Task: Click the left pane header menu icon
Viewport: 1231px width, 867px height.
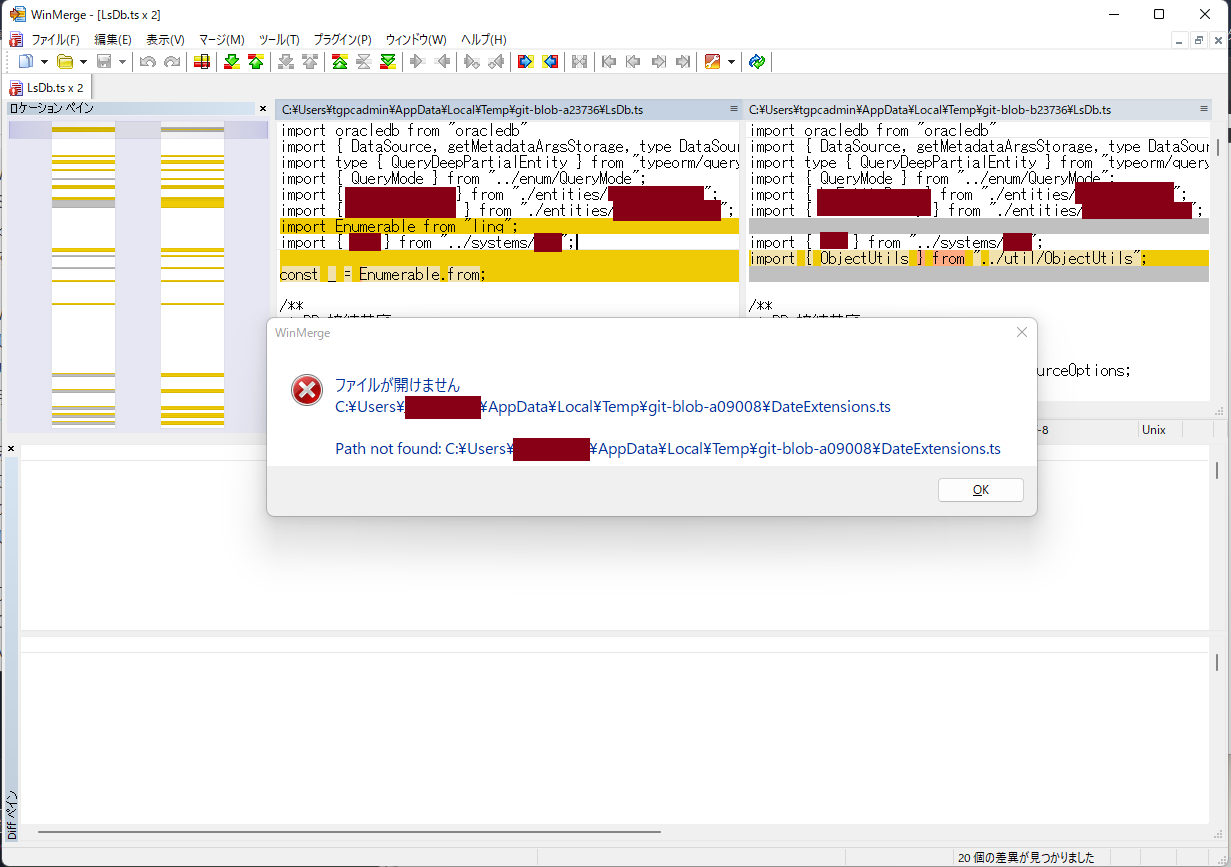Action: tap(733, 109)
